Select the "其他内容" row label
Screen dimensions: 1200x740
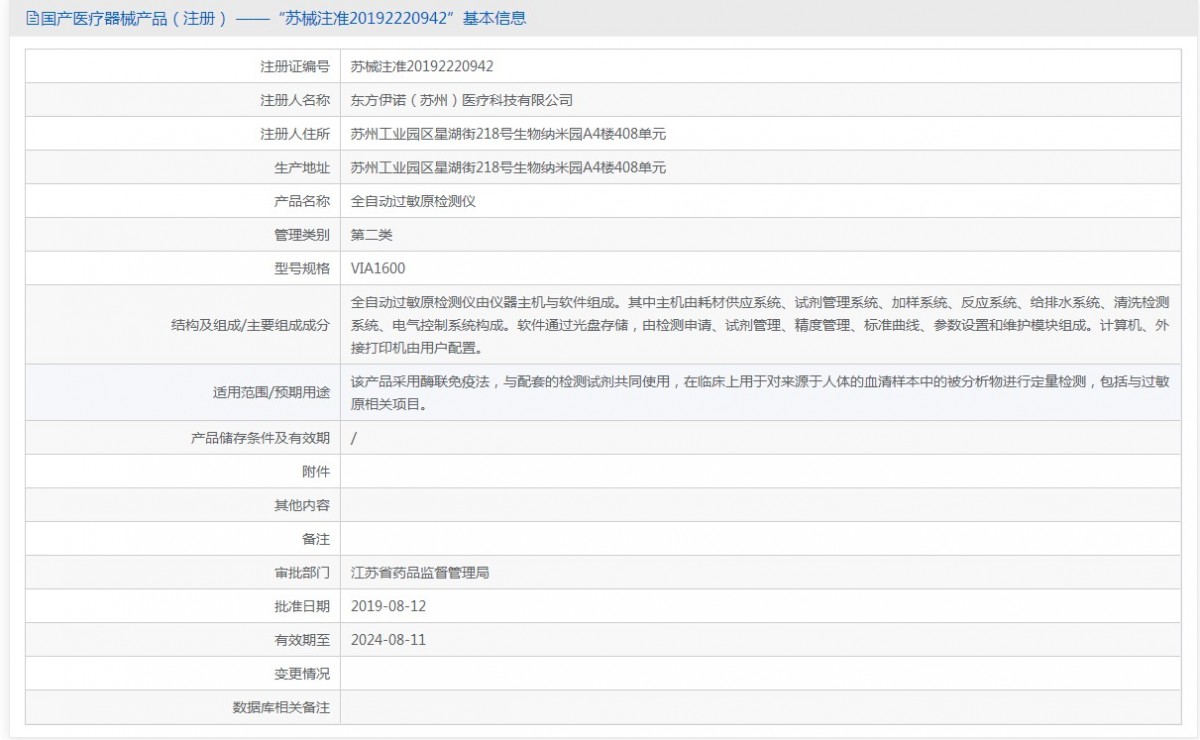click(302, 505)
